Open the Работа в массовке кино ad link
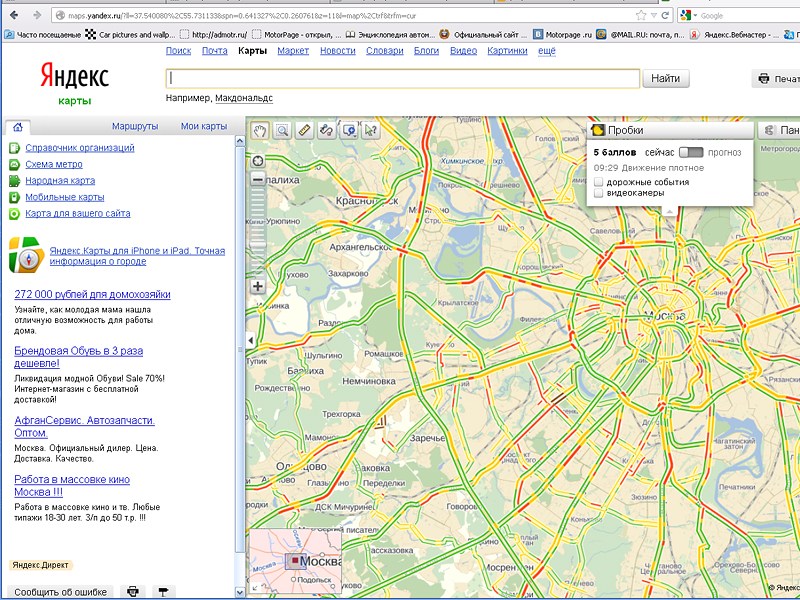The width and height of the screenshot is (800, 600). pos(72,486)
